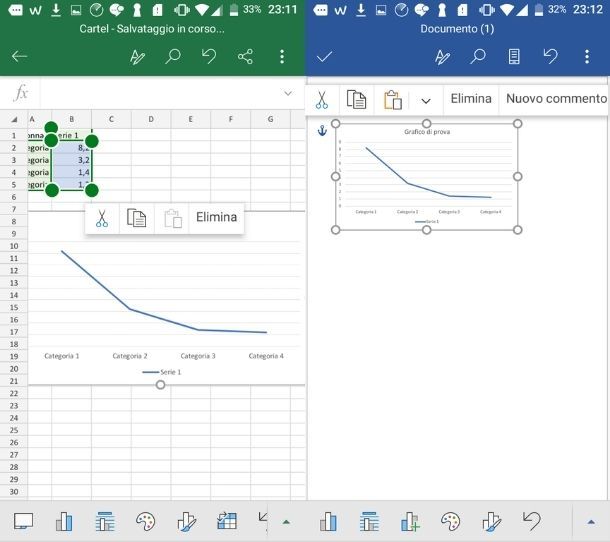Tap the Word bottom-bar chart styles brush icon
Viewport: 610px width, 542px height.
point(491,522)
